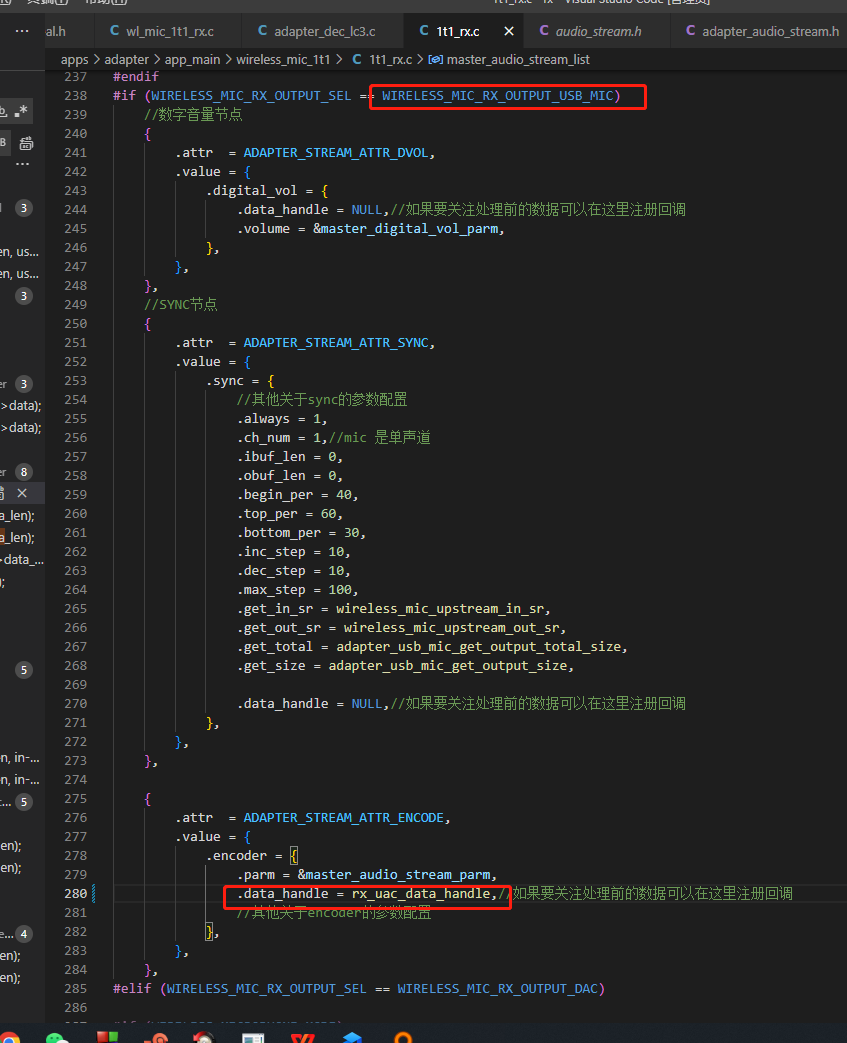Click adapter_usb_mic_get_output_total_size
The height and width of the screenshot is (1043, 847).
478,647
